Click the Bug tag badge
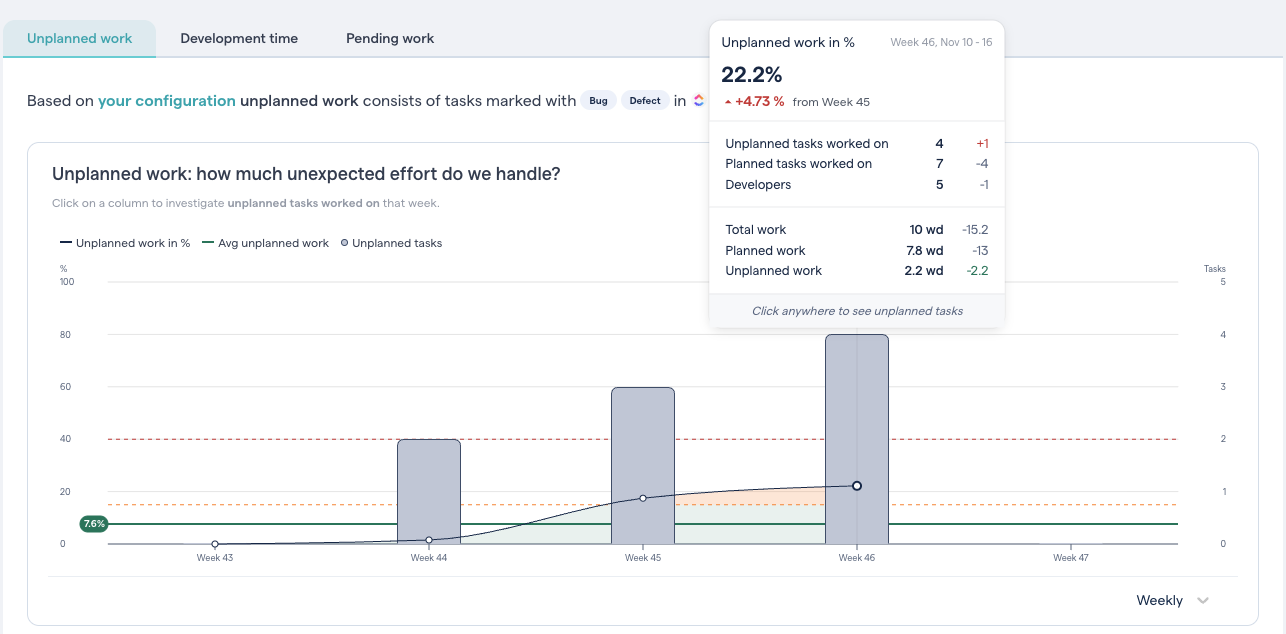 point(598,100)
